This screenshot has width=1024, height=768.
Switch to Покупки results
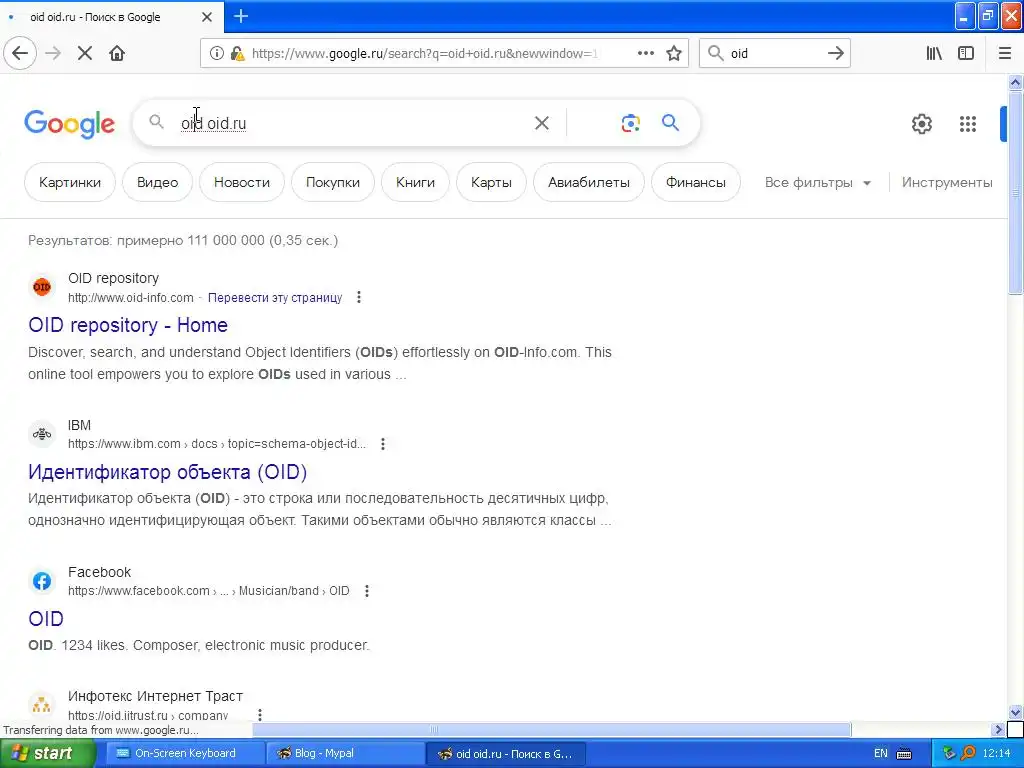333,182
